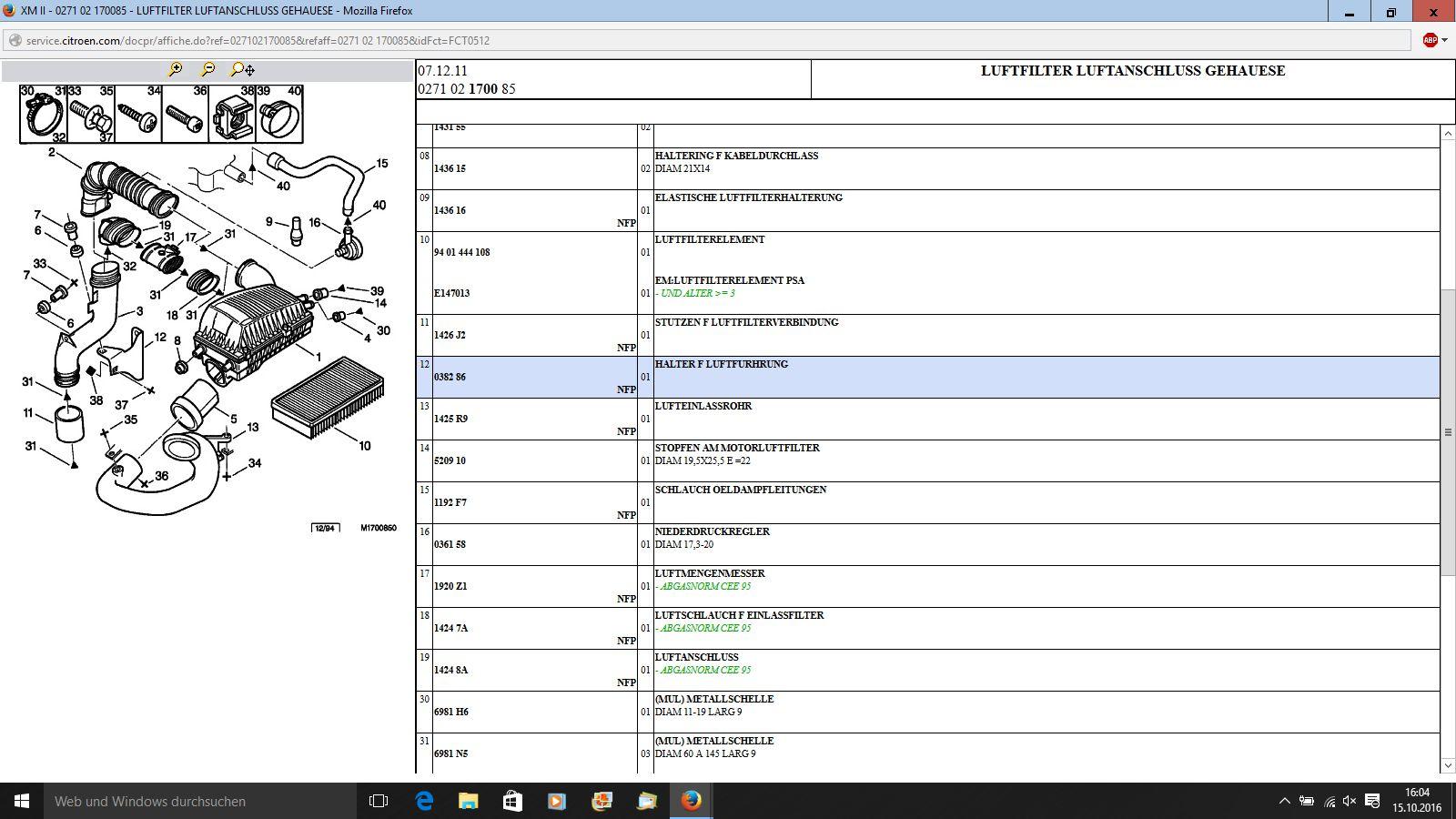Click the parts list scrollbar thumb
The image size is (1456, 819).
point(1448,432)
